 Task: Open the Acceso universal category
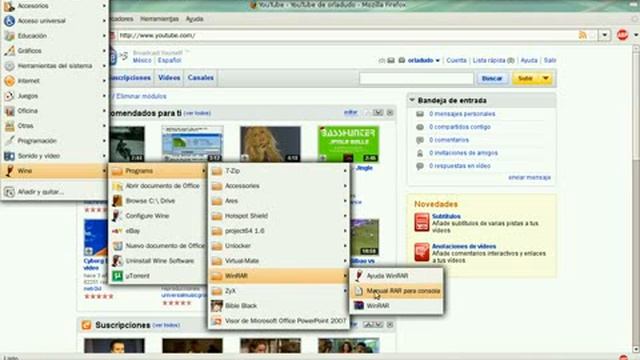[55, 21]
